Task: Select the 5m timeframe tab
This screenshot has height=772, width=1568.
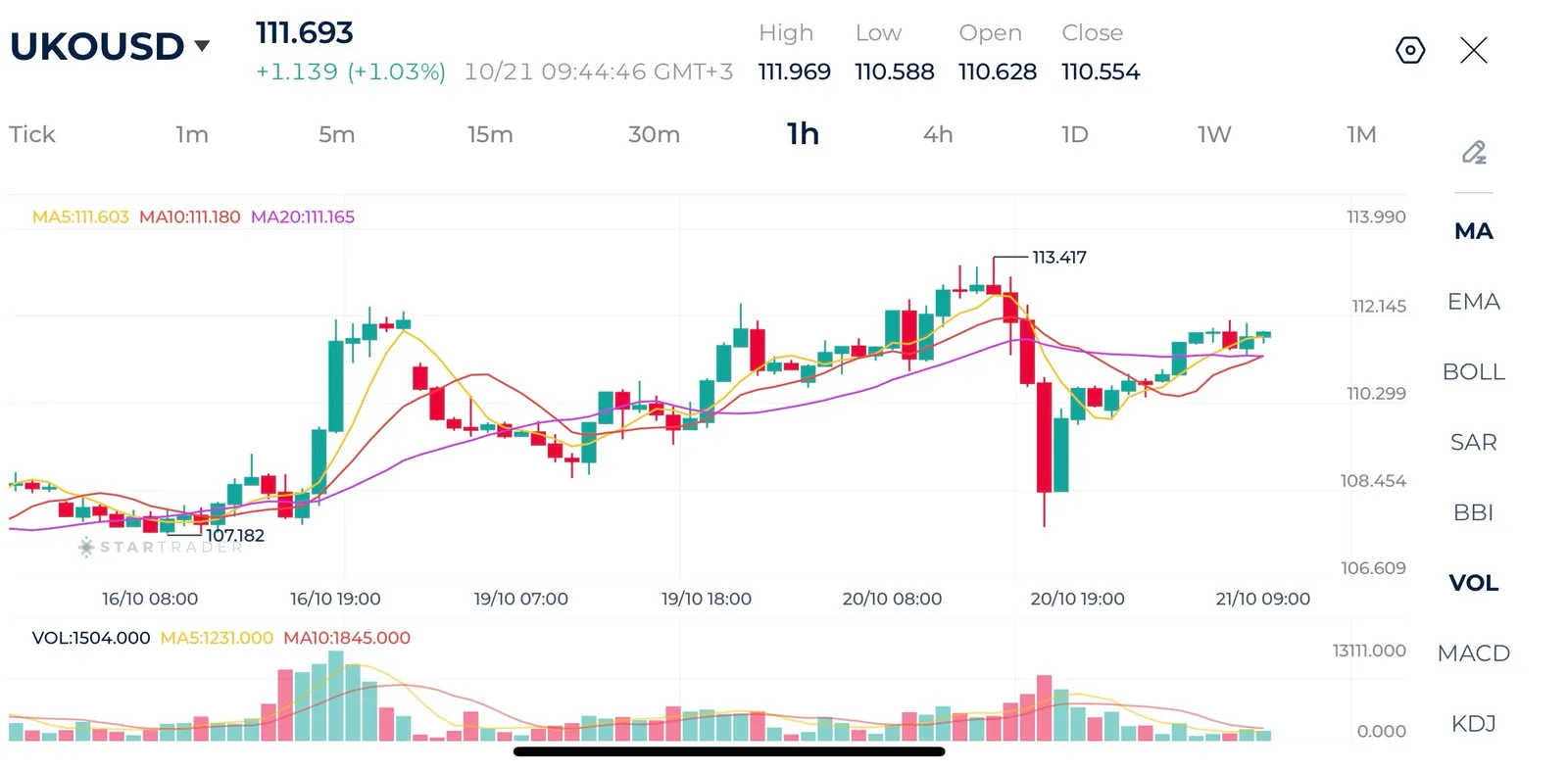Action: (336, 134)
